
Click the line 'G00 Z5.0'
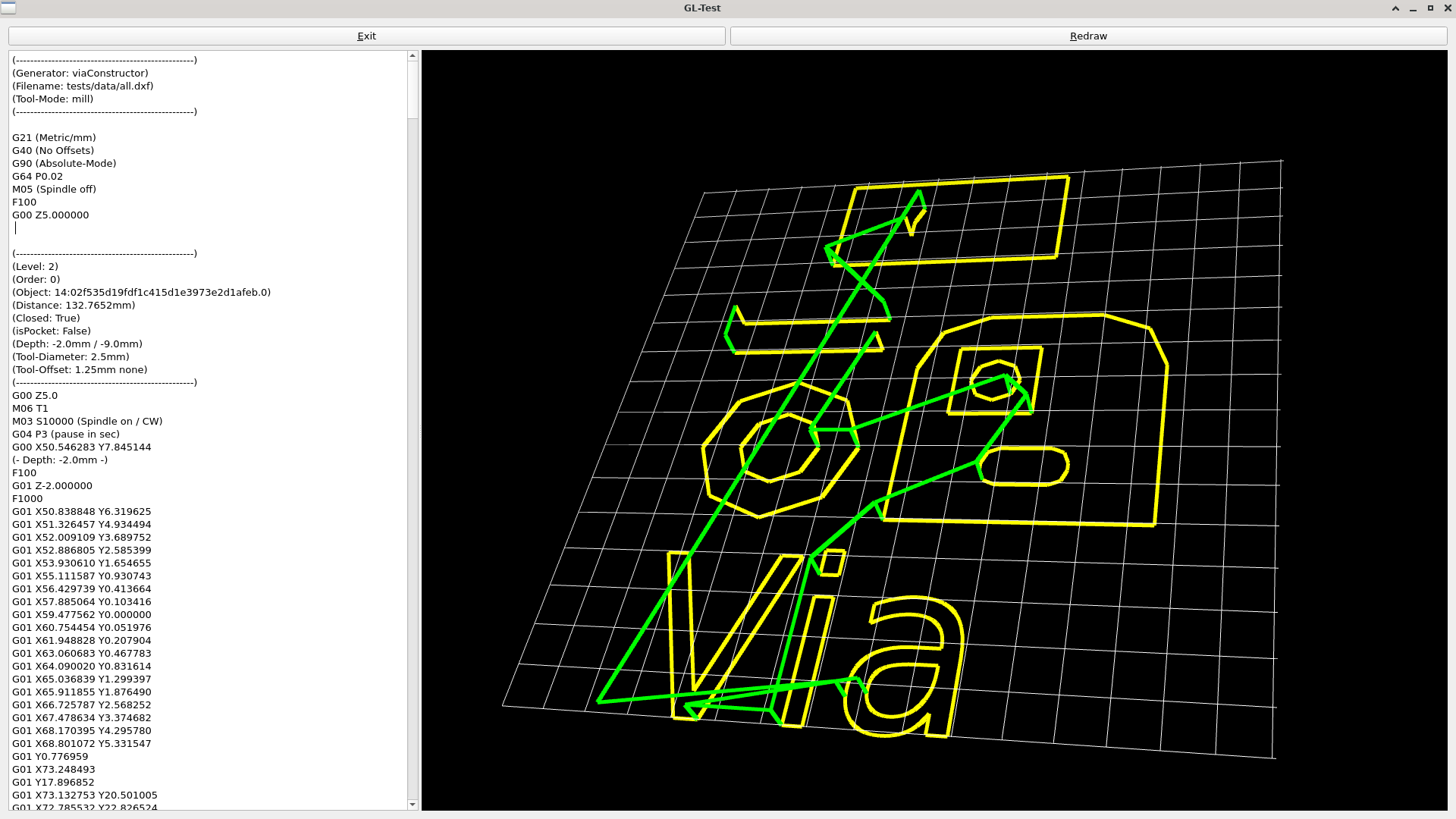click(35, 396)
